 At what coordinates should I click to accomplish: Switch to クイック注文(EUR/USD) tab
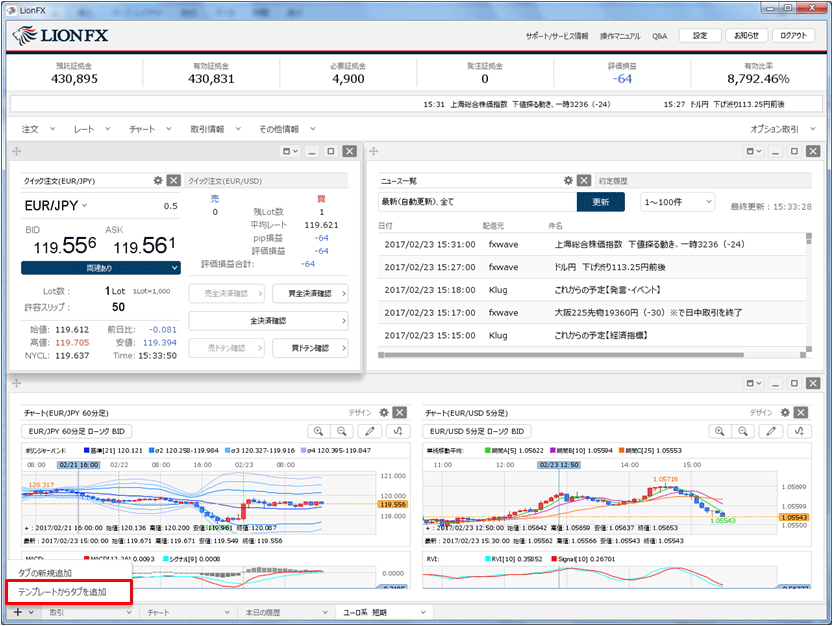[x=225, y=181]
